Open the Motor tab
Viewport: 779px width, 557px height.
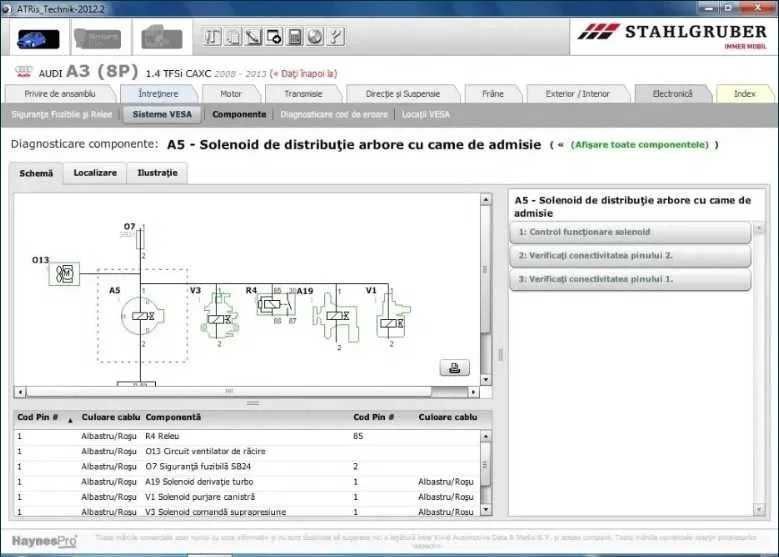pyautogui.click(x=231, y=94)
